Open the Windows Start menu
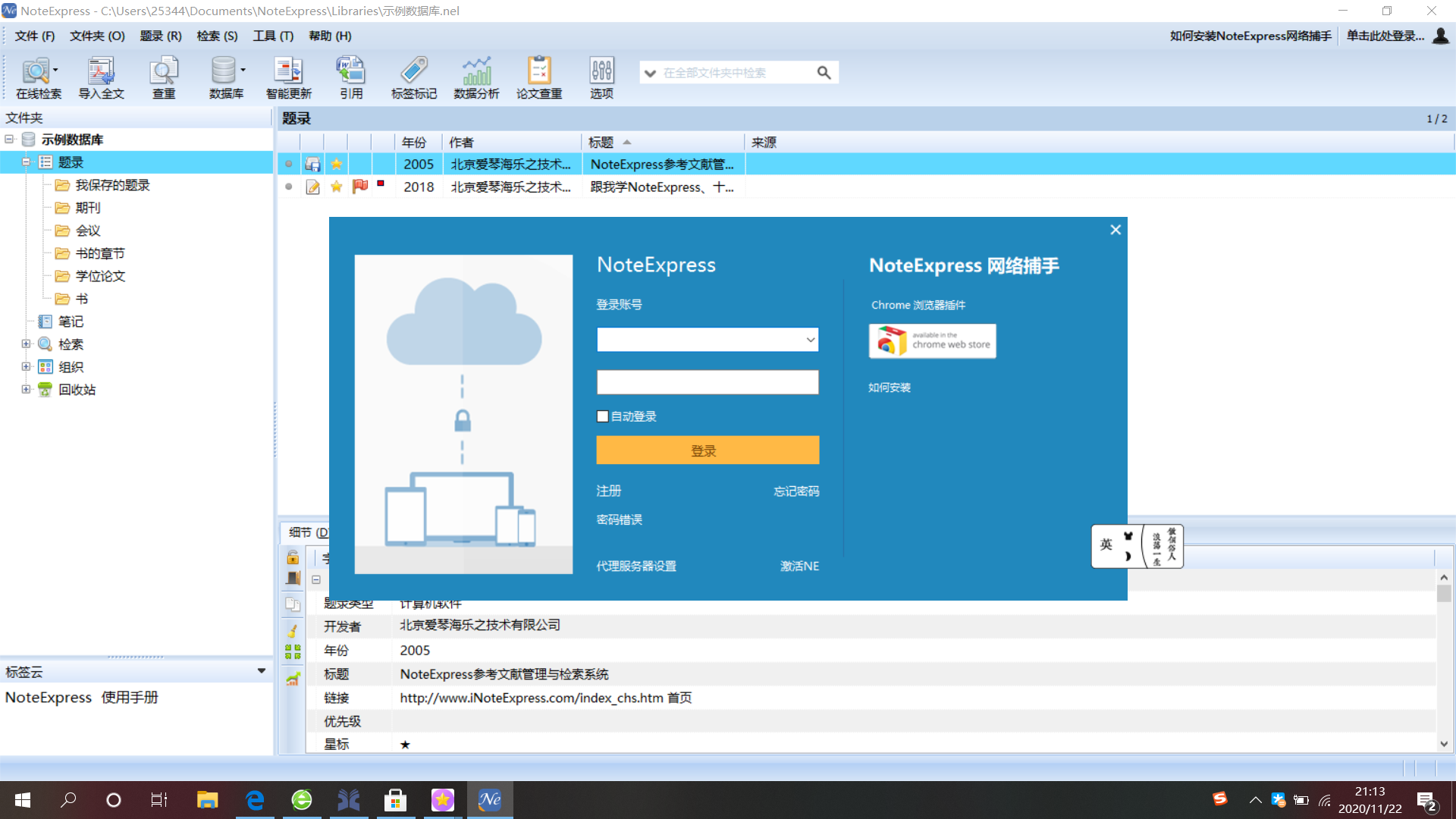This screenshot has width=1456, height=819. [x=23, y=799]
